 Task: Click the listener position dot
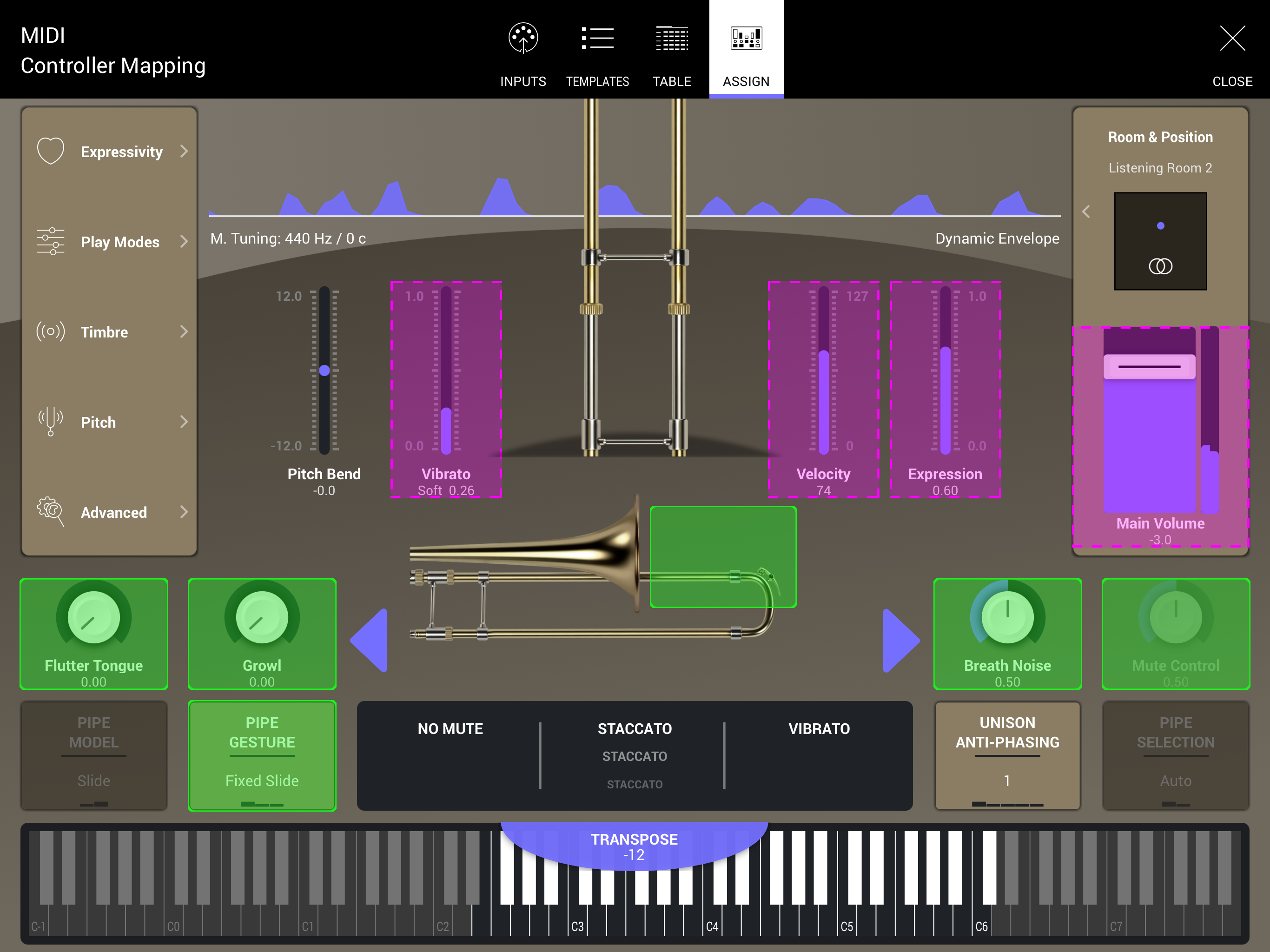pos(1160,225)
